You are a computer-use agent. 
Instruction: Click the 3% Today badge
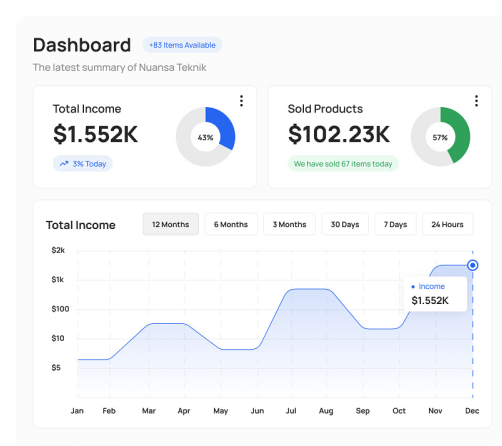pyautogui.click(x=83, y=164)
